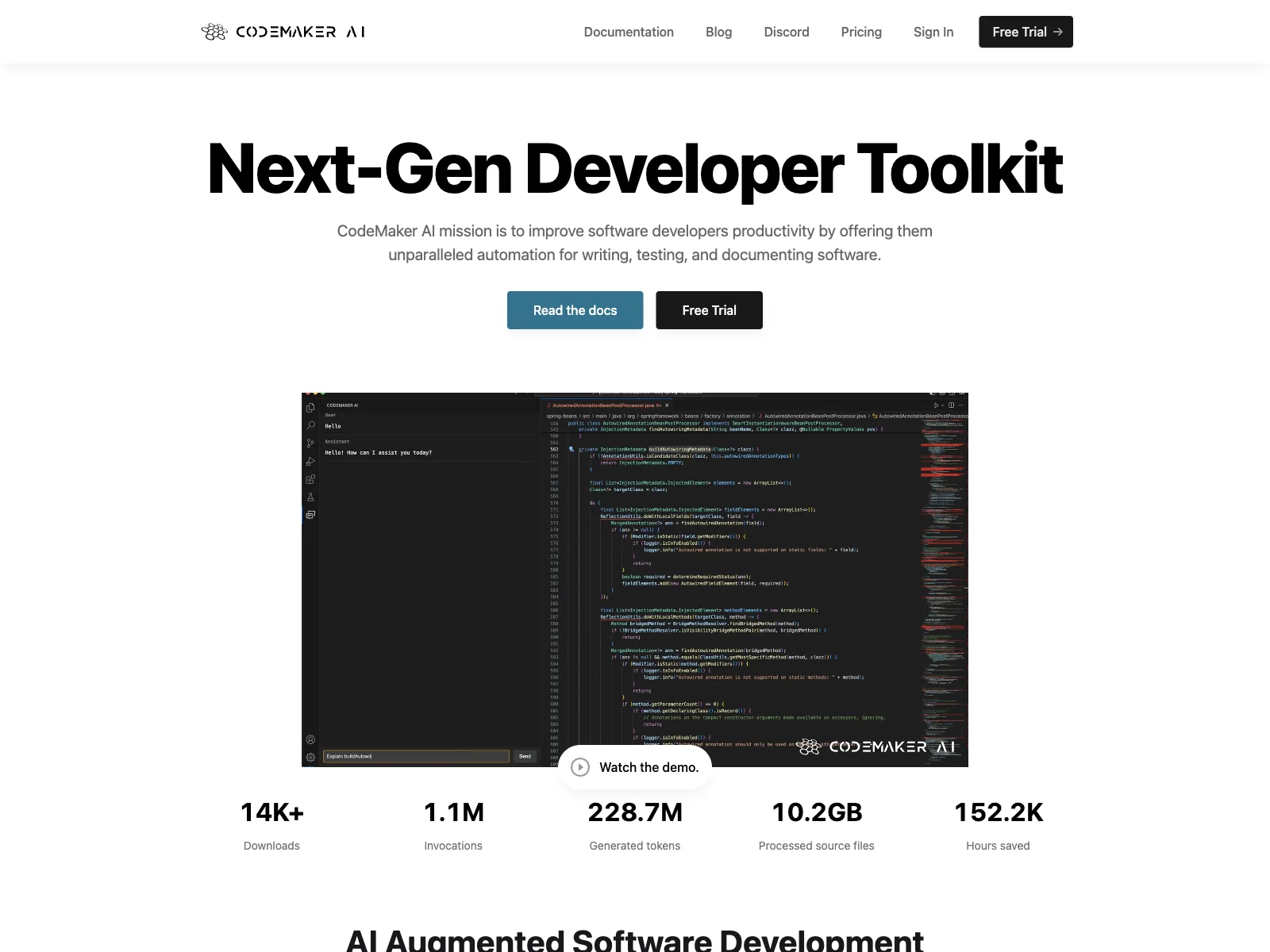Click the header Free Trial button with arrow

click(1026, 32)
